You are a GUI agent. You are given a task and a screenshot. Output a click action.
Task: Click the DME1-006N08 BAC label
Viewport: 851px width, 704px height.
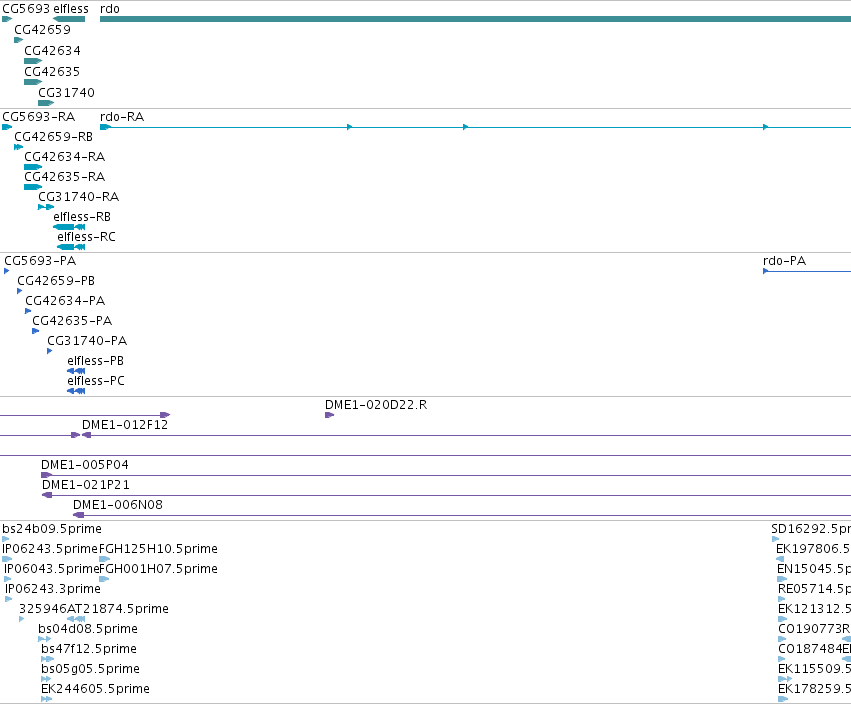coord(118,505)
